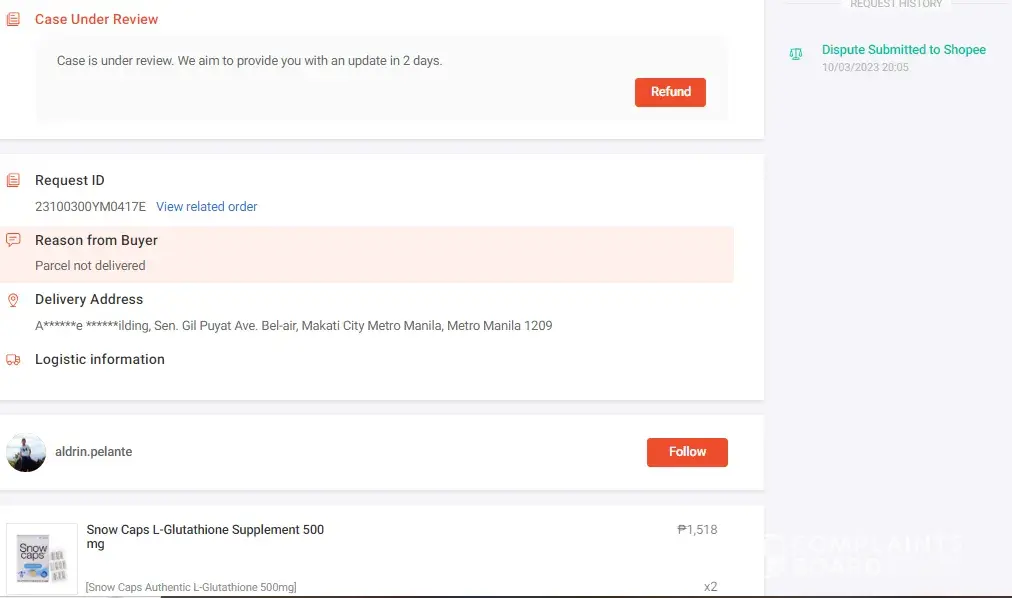
Task: Click the Case Under Review heading
Action: 96,19
